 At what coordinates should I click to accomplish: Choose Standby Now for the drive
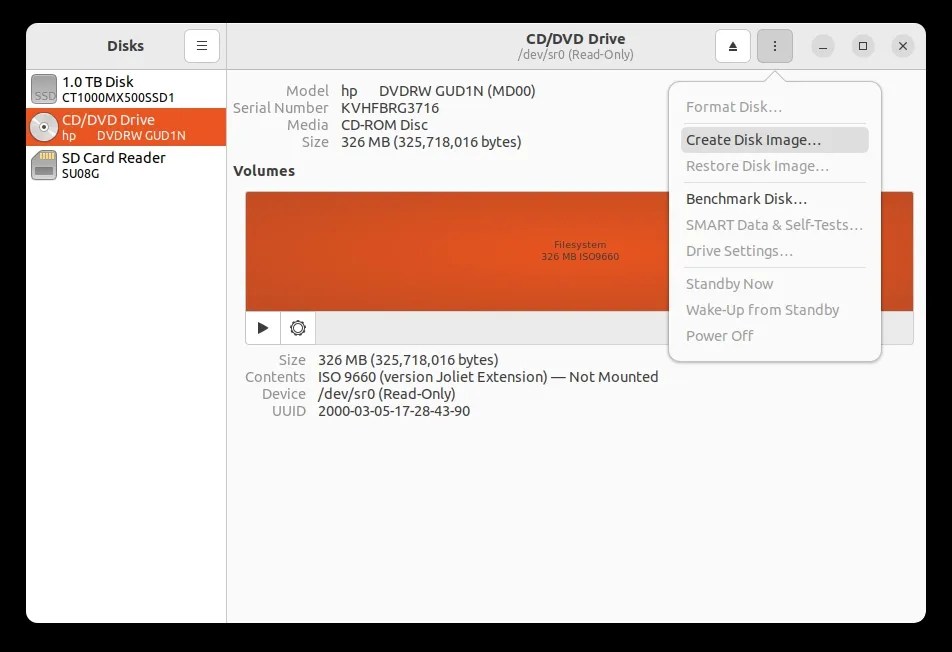pos(729,283)
